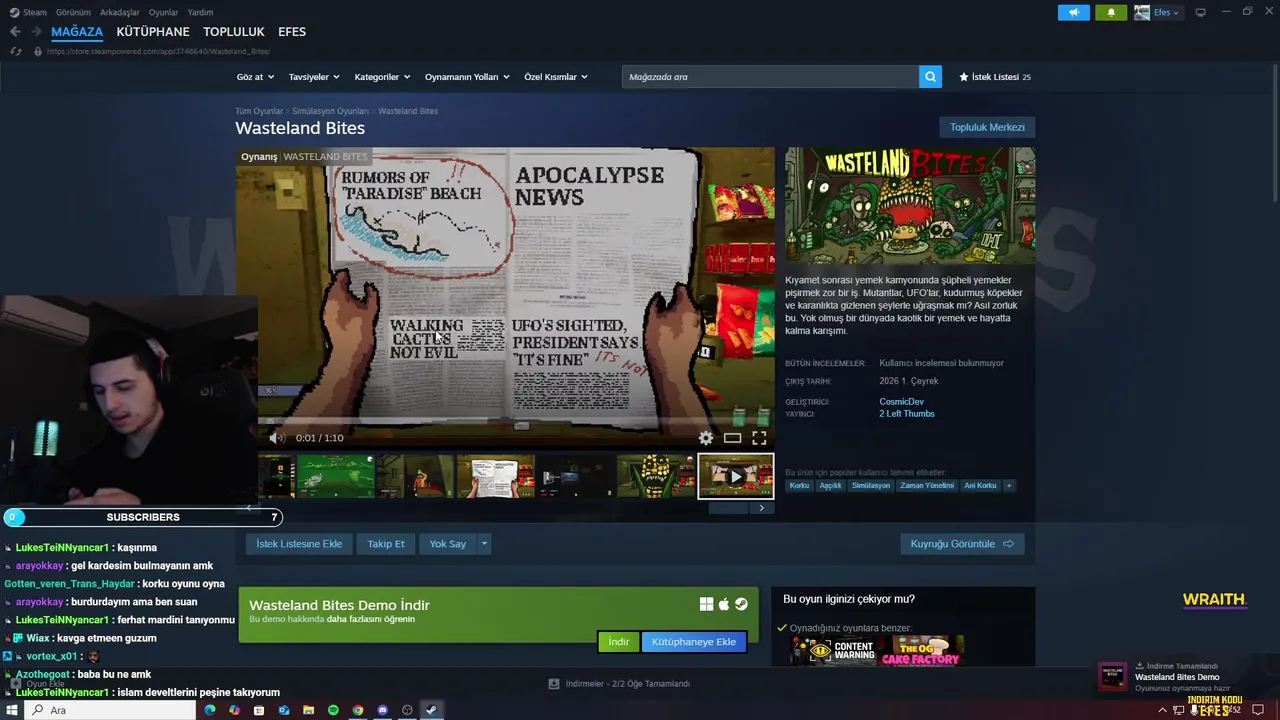This screenshot has width=1280, height=720.
Task: Expand the Kategoriler dropdown
Action: 382,77
